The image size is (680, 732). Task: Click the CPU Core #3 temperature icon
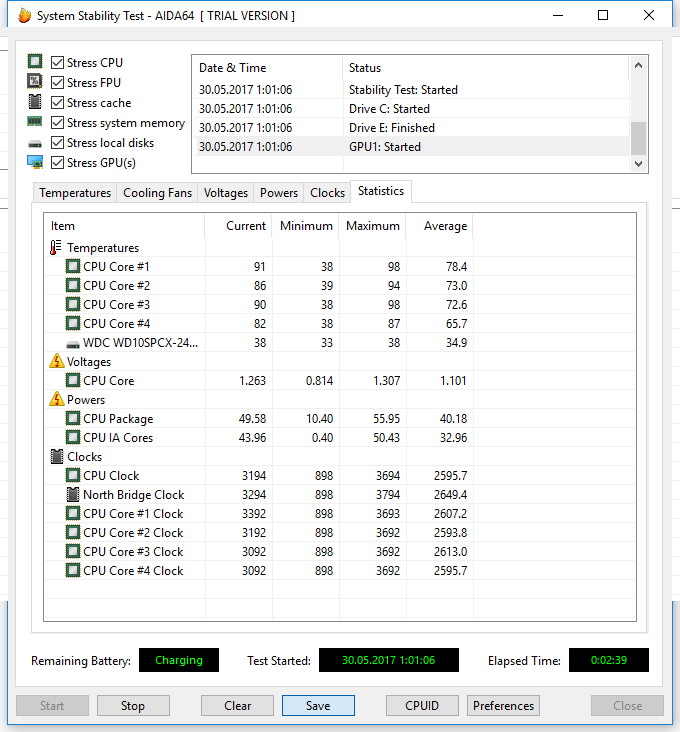pyautogui.click(x=73, y=304)
